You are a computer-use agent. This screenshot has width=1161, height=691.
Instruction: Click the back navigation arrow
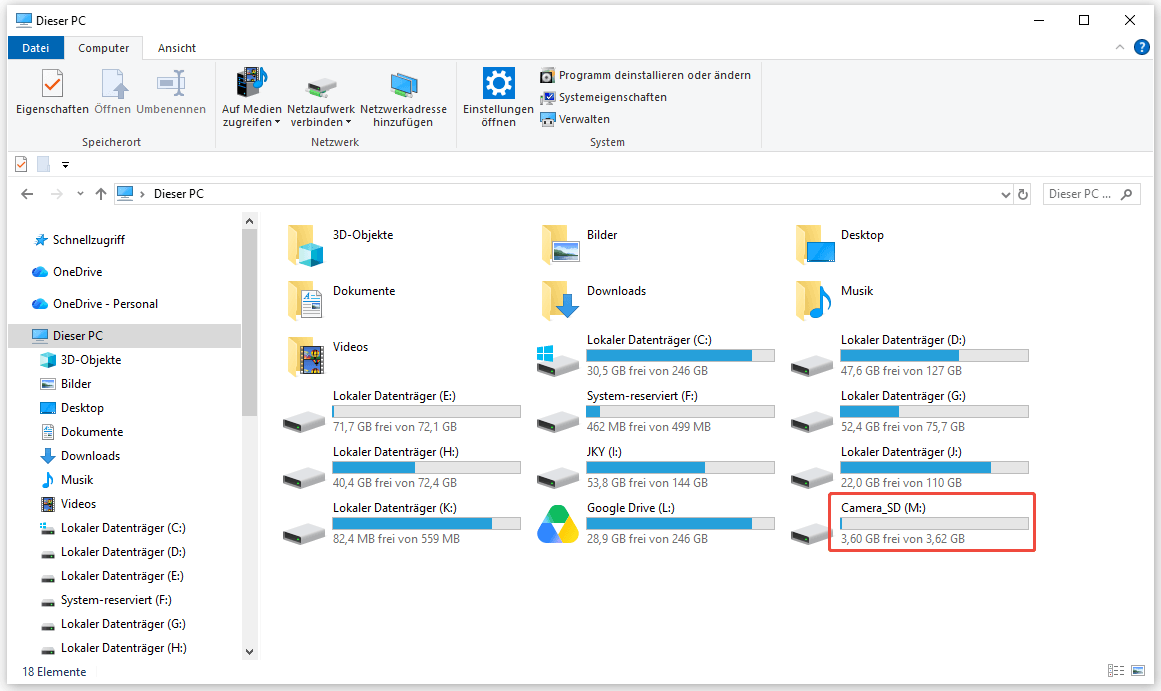pyautogui.click(x=27, y=194)
